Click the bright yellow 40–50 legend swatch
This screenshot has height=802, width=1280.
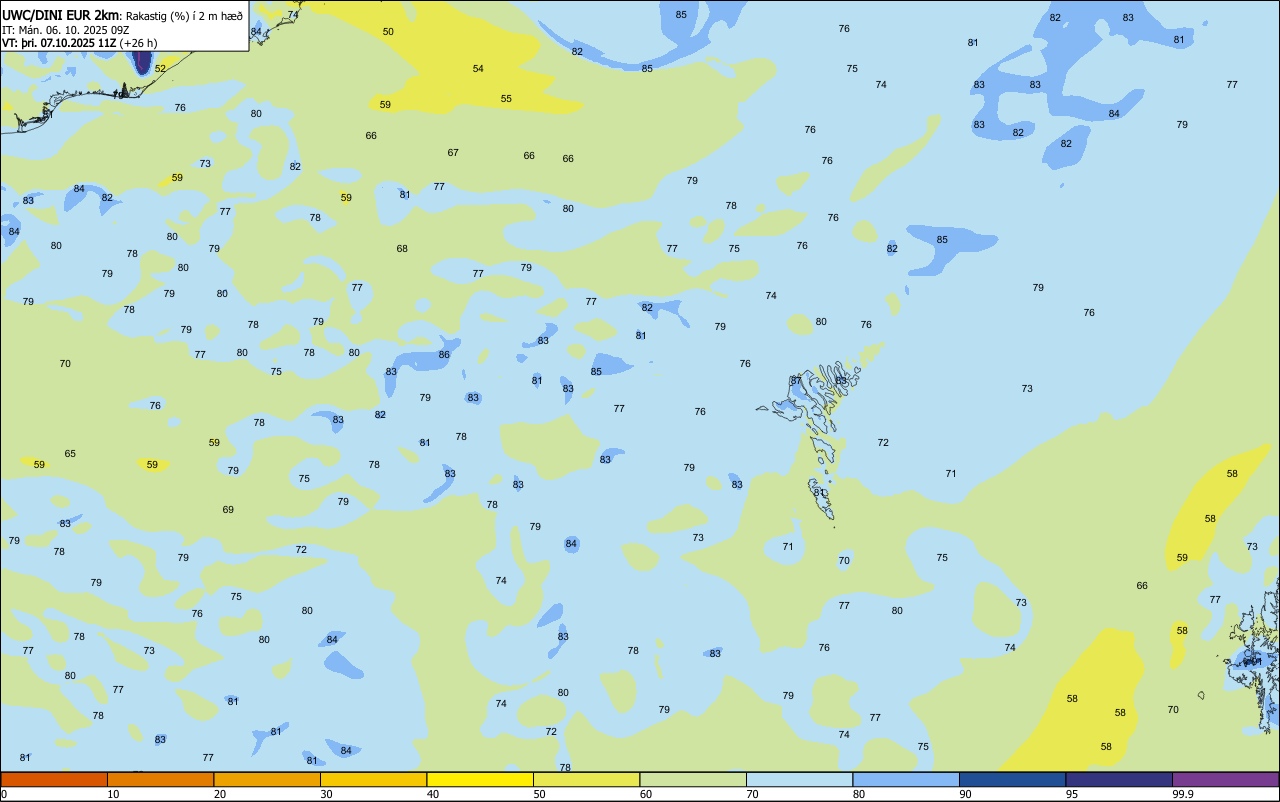(x=480, y=779)
